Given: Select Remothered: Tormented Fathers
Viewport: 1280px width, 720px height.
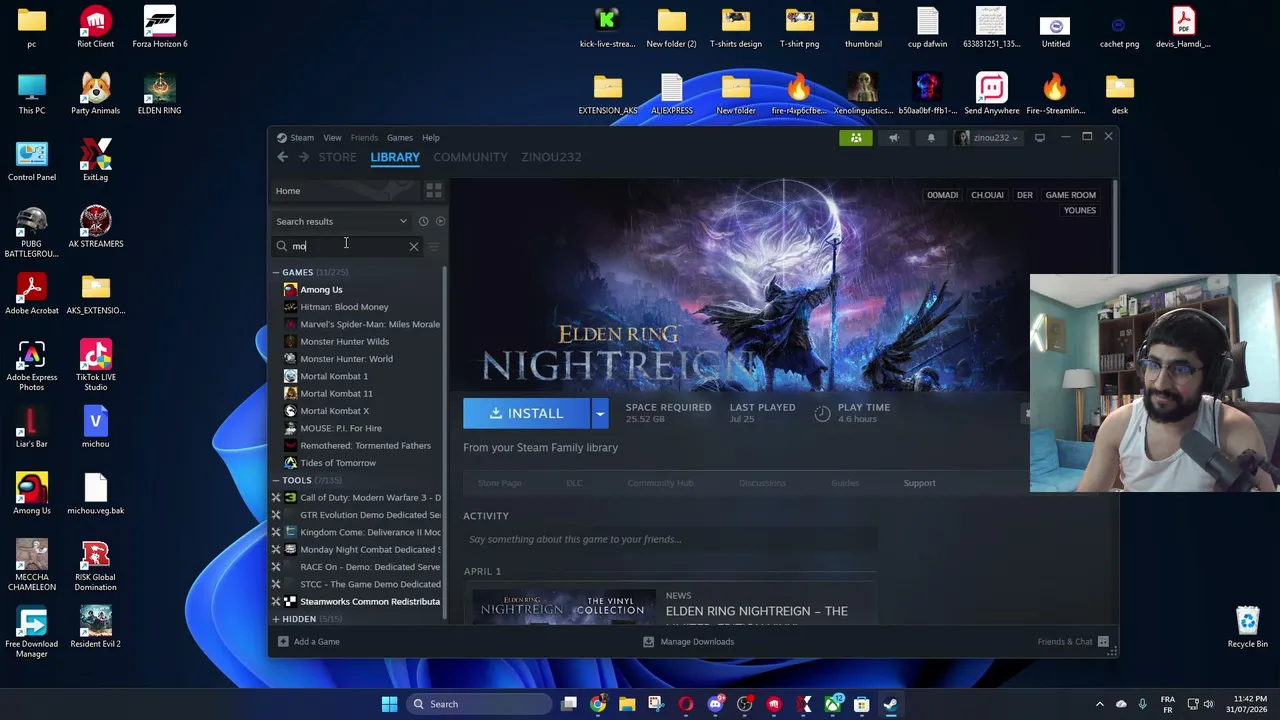Looking at the screenshot, I should [365, 446].
